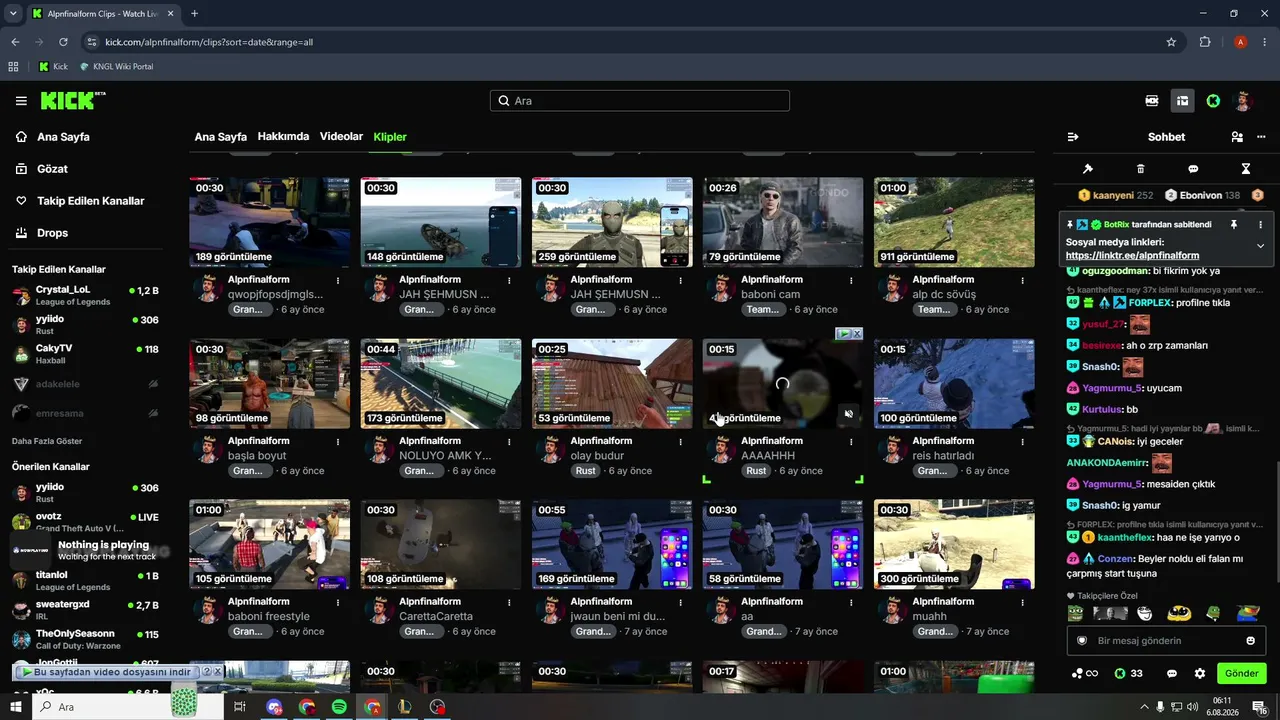The height and width of the screenshot is (720, 1280).
Task: Click the KICK logo
Action: [73, 100]
